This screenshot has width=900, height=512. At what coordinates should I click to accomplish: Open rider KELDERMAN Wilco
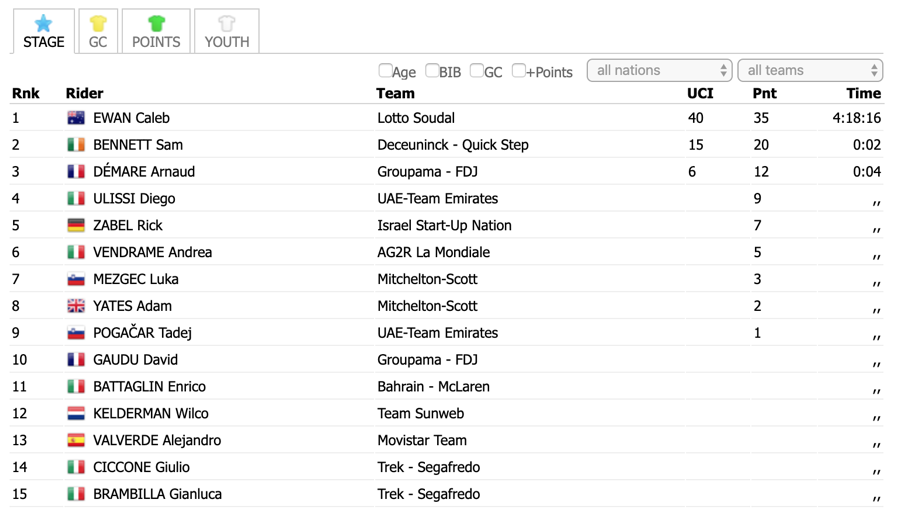pos(151,414)
